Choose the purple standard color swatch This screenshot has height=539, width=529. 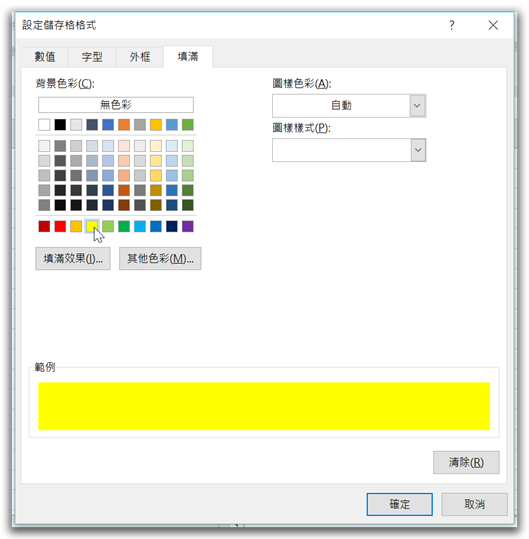[188, 226]
